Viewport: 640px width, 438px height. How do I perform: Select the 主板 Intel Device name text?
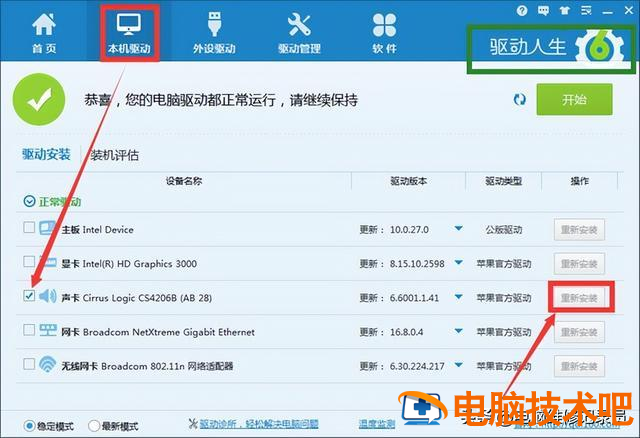[x=98, y=229]
